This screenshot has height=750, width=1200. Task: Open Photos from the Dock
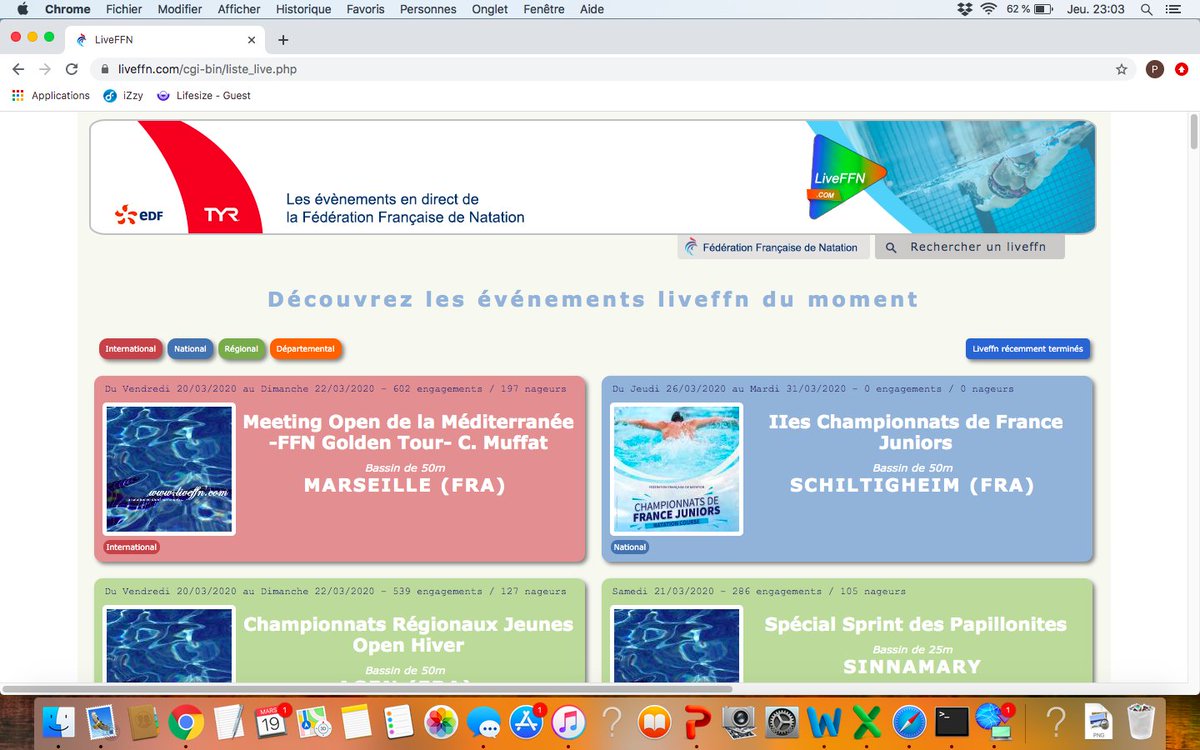[x=441, y=721]
